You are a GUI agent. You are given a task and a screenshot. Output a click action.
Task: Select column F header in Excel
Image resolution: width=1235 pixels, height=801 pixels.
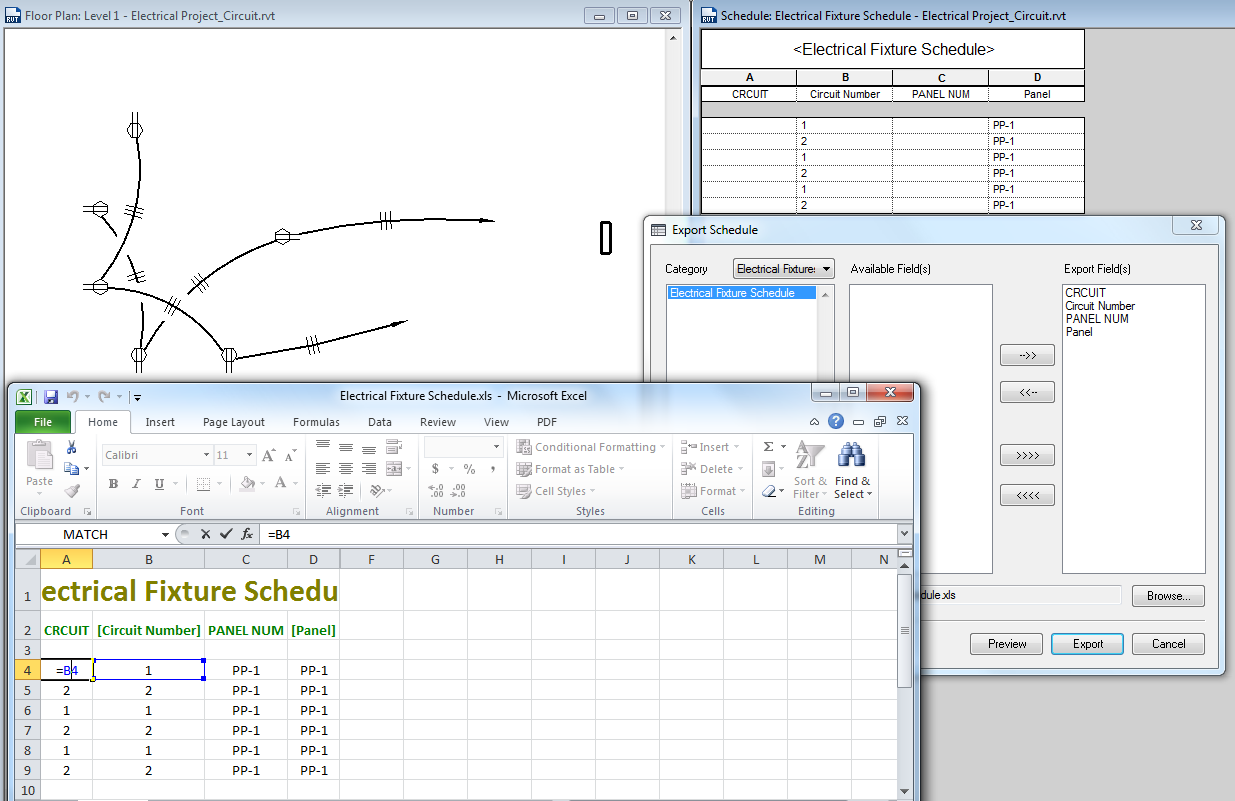(371, 559)
